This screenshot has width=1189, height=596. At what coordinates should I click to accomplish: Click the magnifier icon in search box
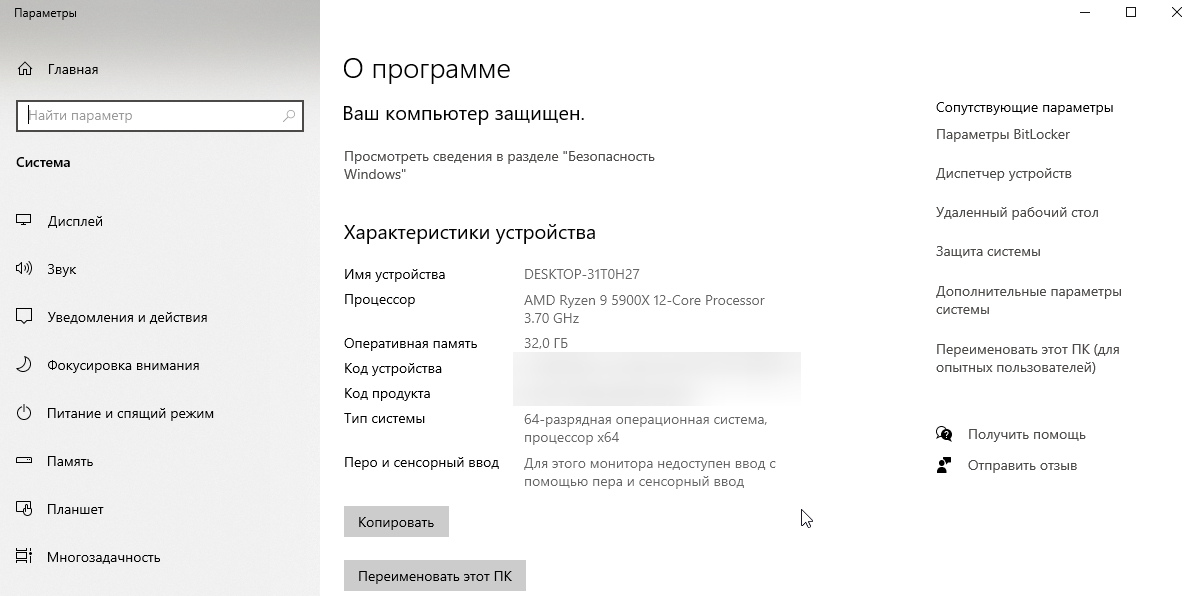289,116
